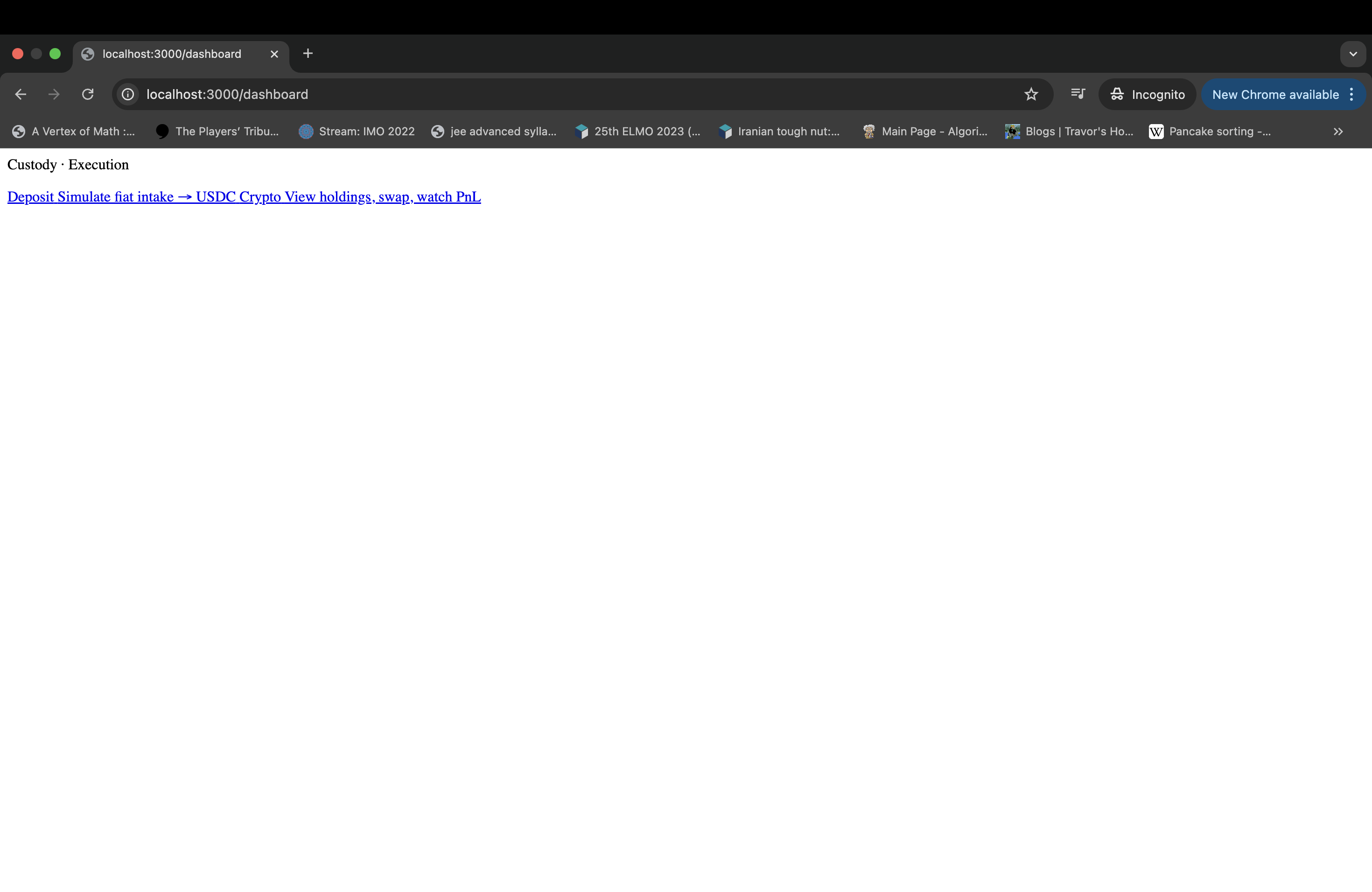Open the Deposit and Crypto link
The width and height of the screenshot is (1372, 892).
[244, 196]
